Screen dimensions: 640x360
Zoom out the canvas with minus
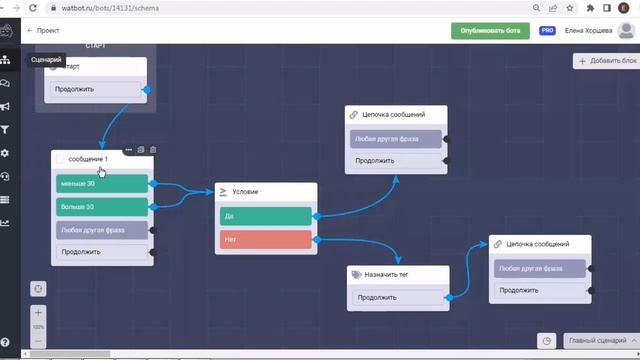(38, 340)
